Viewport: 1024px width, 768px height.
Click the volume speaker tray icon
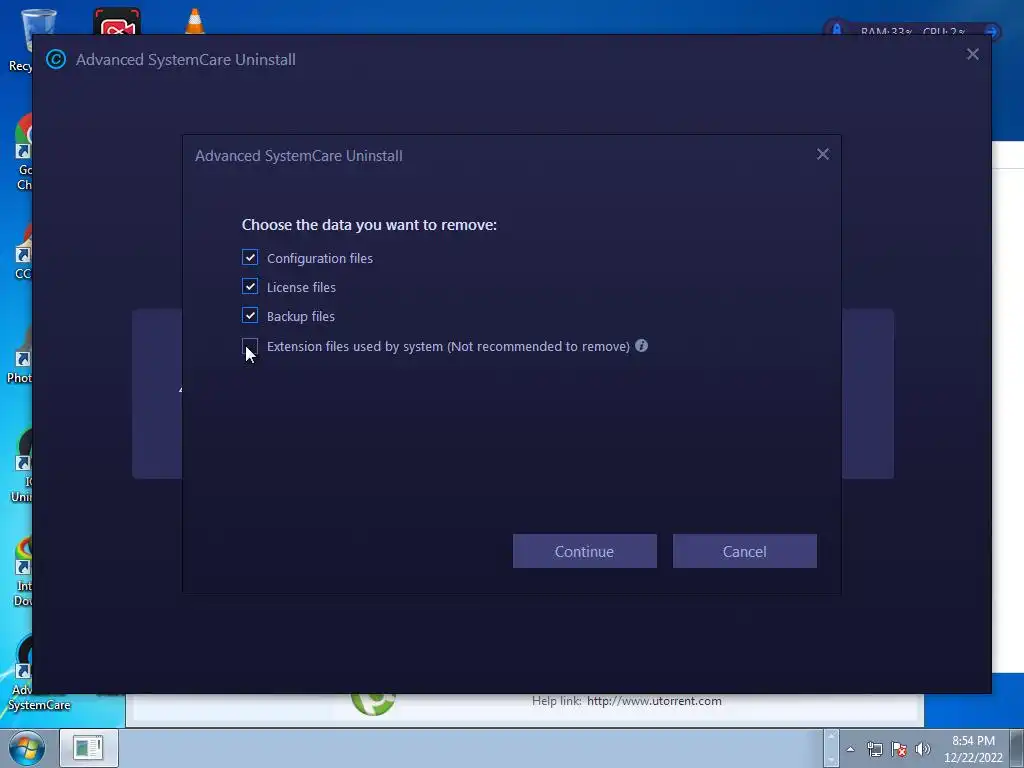[922, 749]
